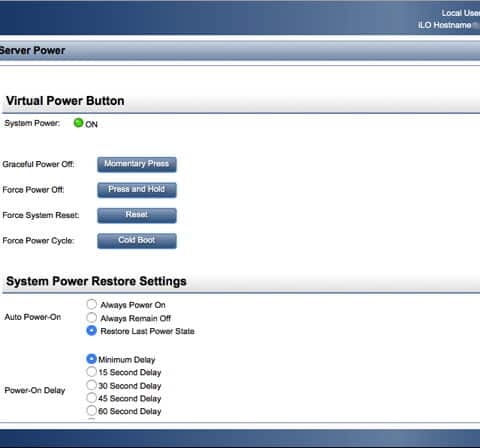This screenshot has height=448, width=480.
Task: Click the green System Power status icon
Action: 78,123
